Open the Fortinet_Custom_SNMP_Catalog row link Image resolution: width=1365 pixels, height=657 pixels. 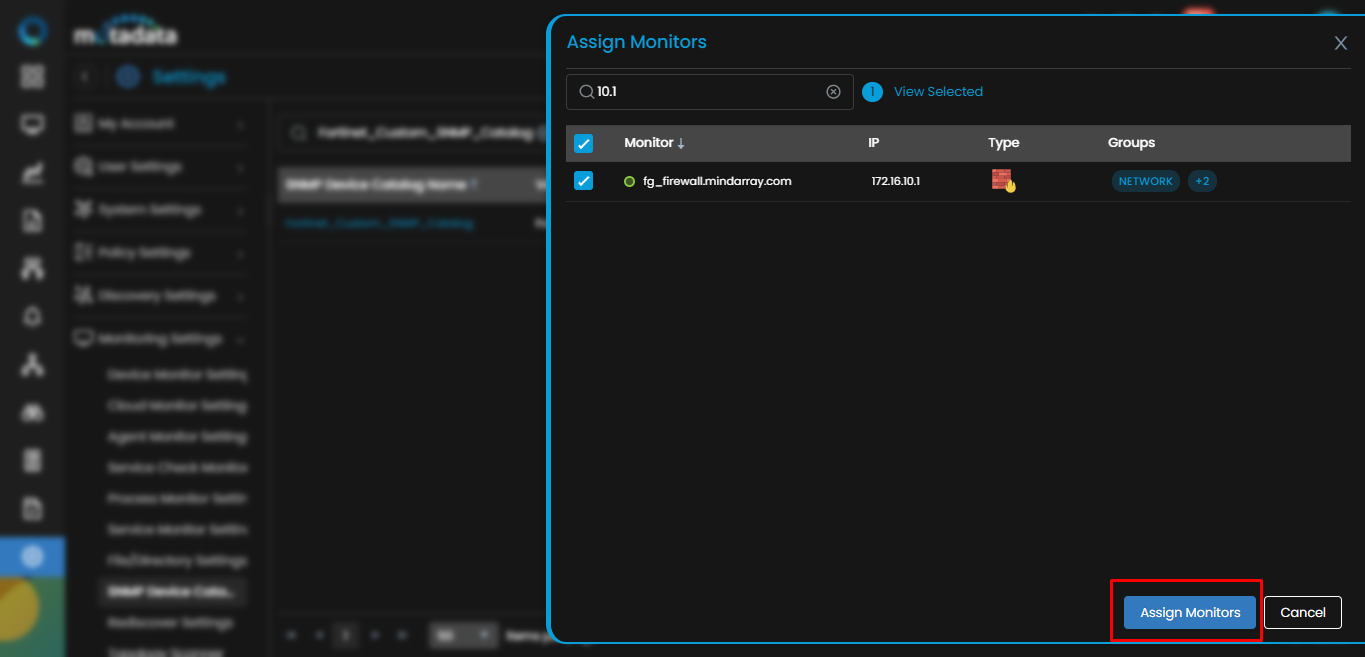(379, 223)
